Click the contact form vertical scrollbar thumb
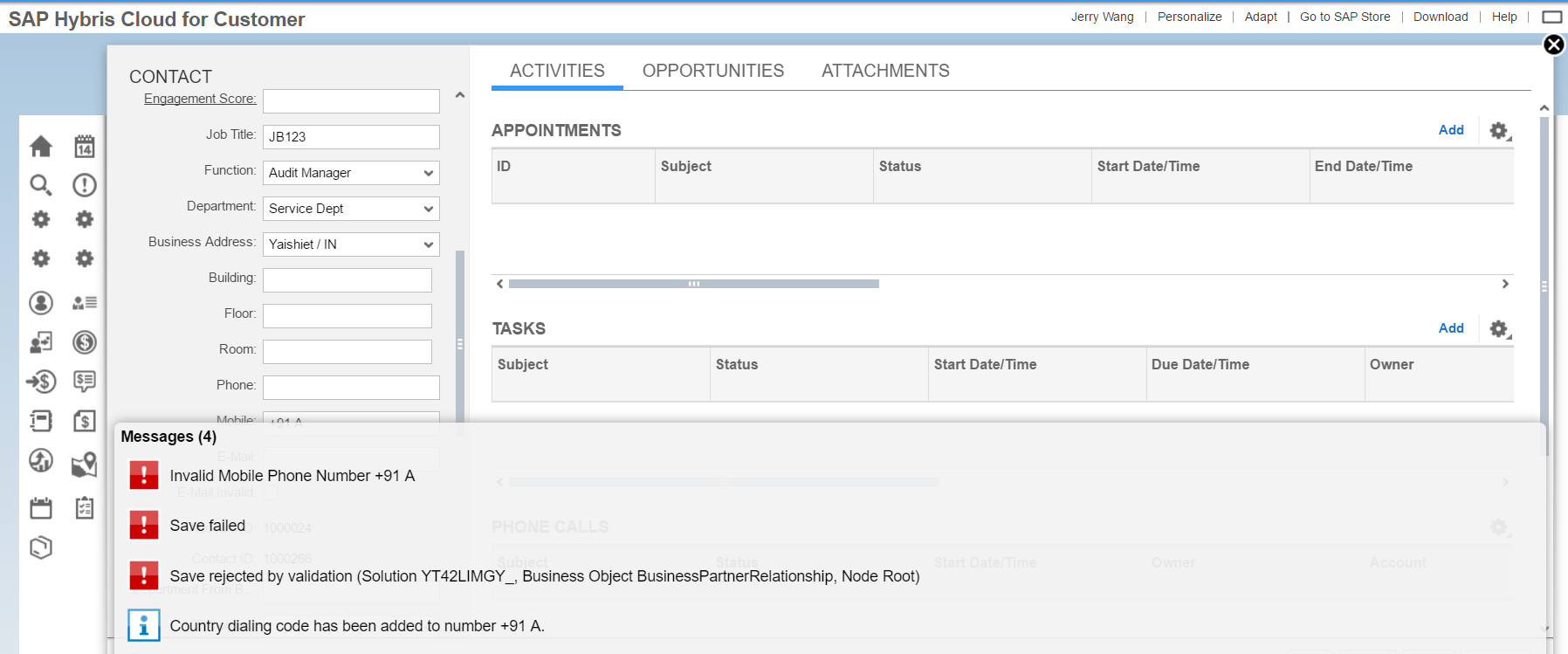1568x654 pixels. point(460,342)
